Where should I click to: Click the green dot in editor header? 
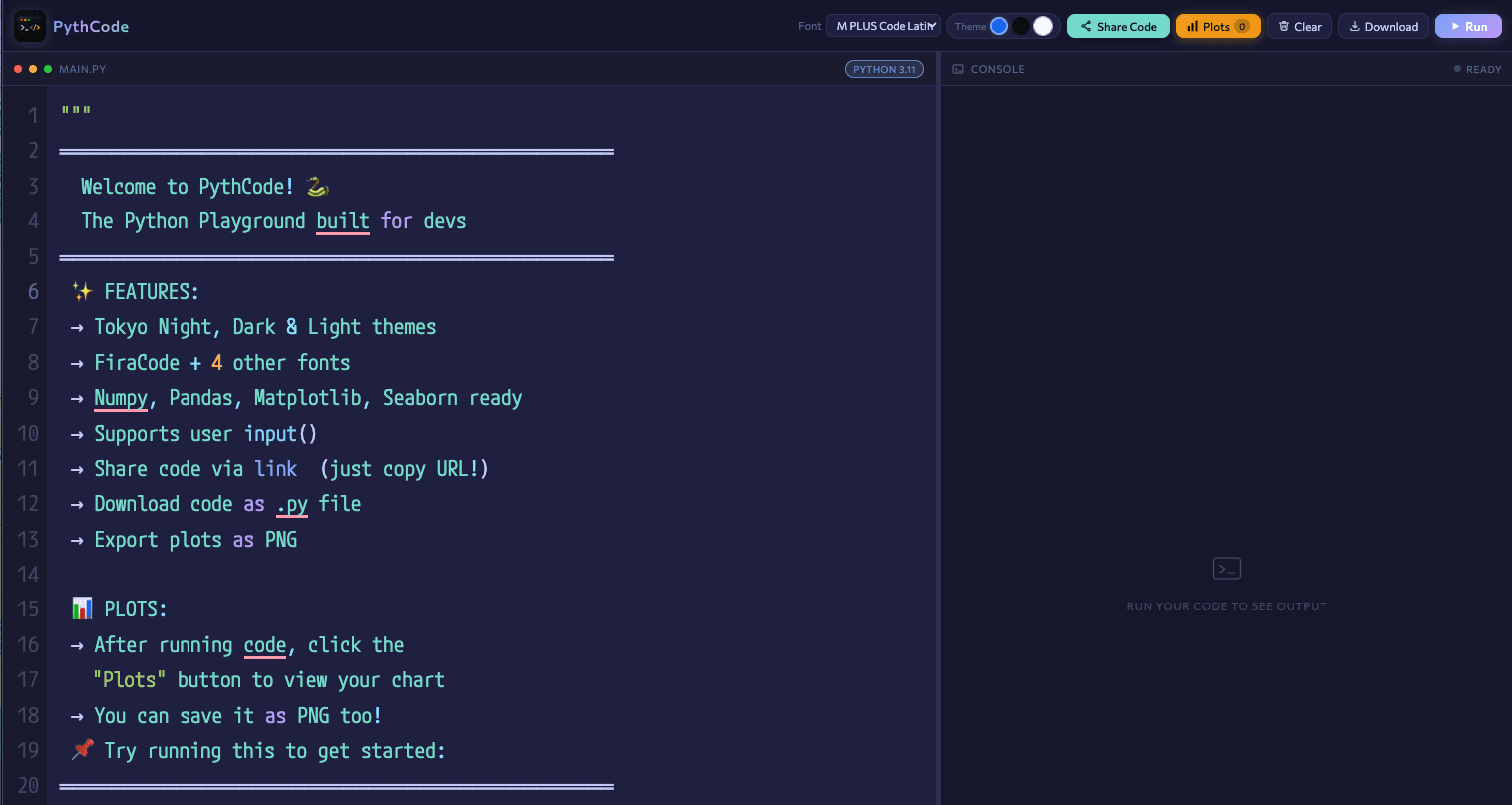pos(48,69)
